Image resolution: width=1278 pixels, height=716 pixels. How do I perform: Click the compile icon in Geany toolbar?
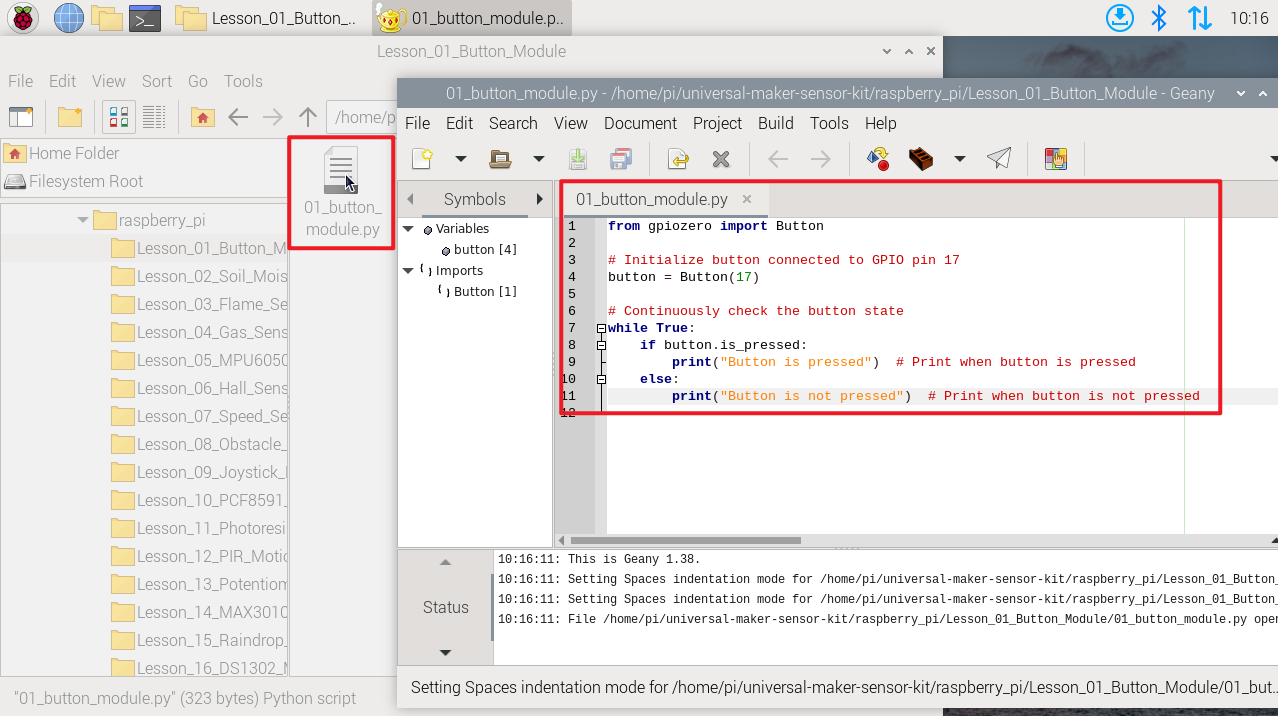click(878, 158)
